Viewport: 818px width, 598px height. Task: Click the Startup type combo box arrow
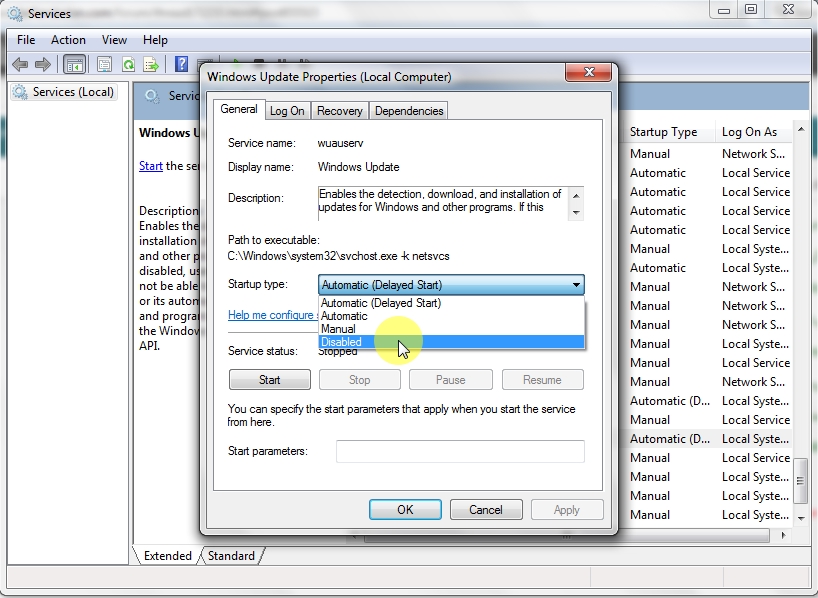click(576, 285)
